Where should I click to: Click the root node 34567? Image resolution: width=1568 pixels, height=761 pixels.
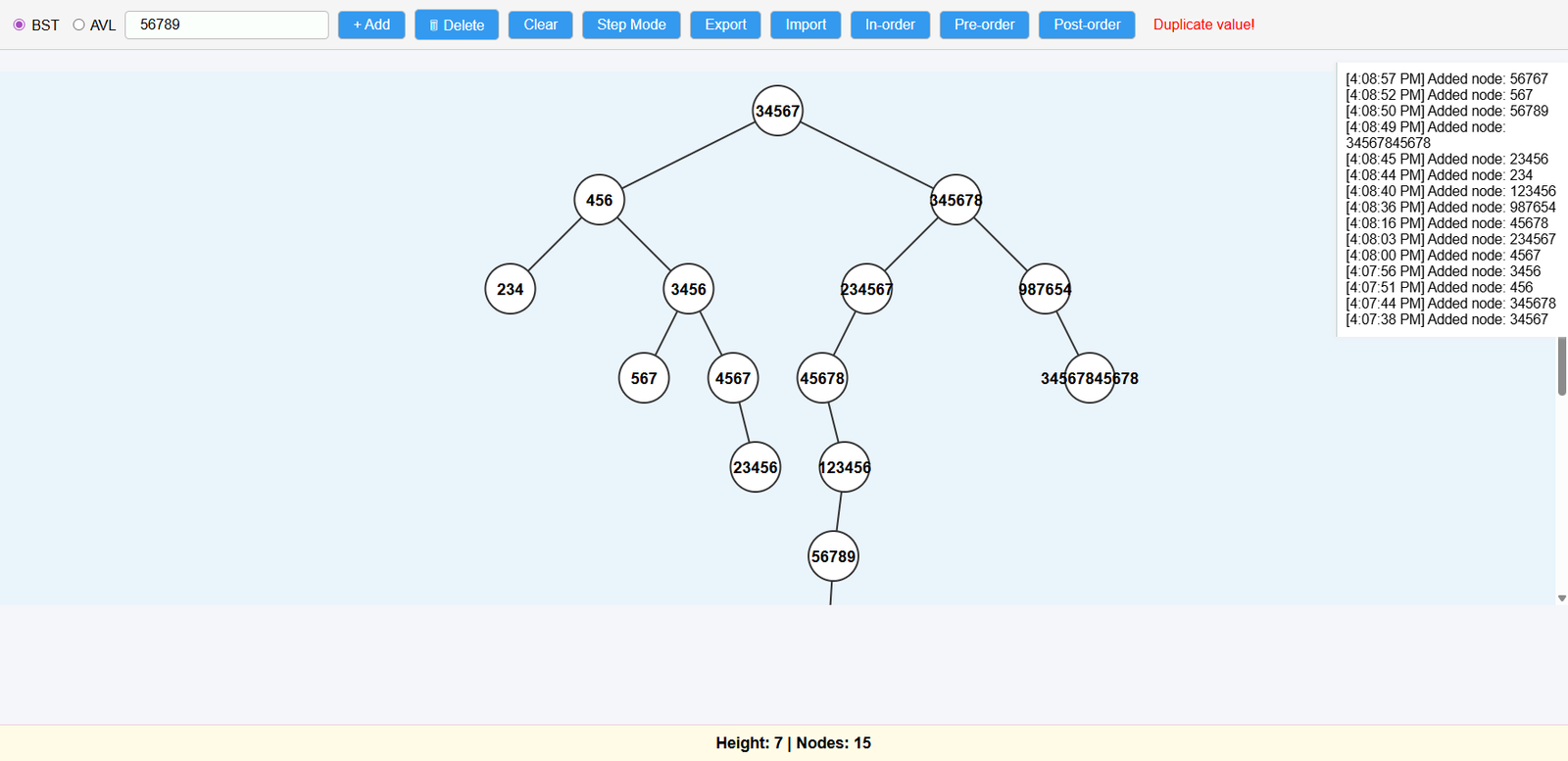coord(777,111)
